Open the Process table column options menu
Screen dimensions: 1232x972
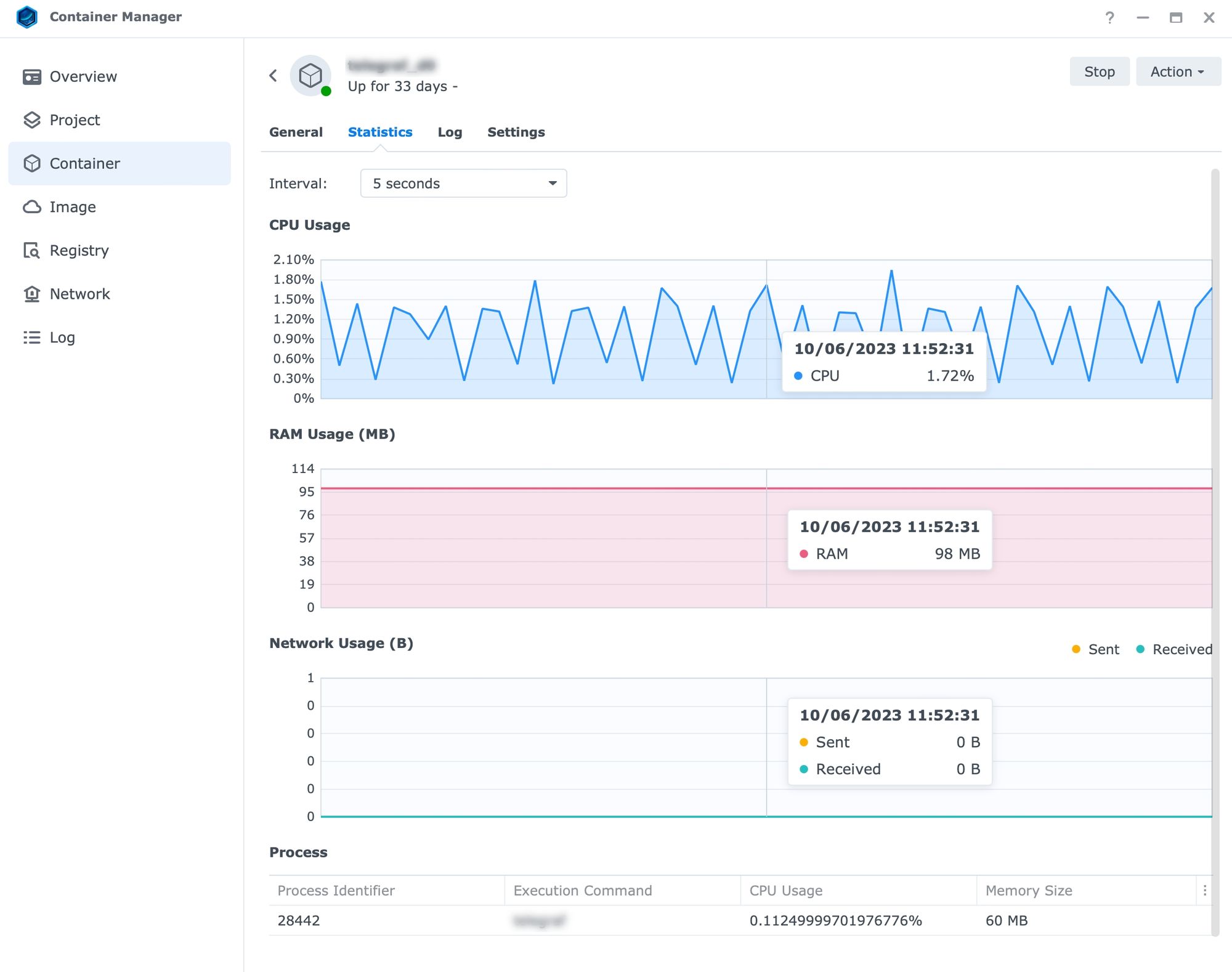click(x=1204, y=890)
